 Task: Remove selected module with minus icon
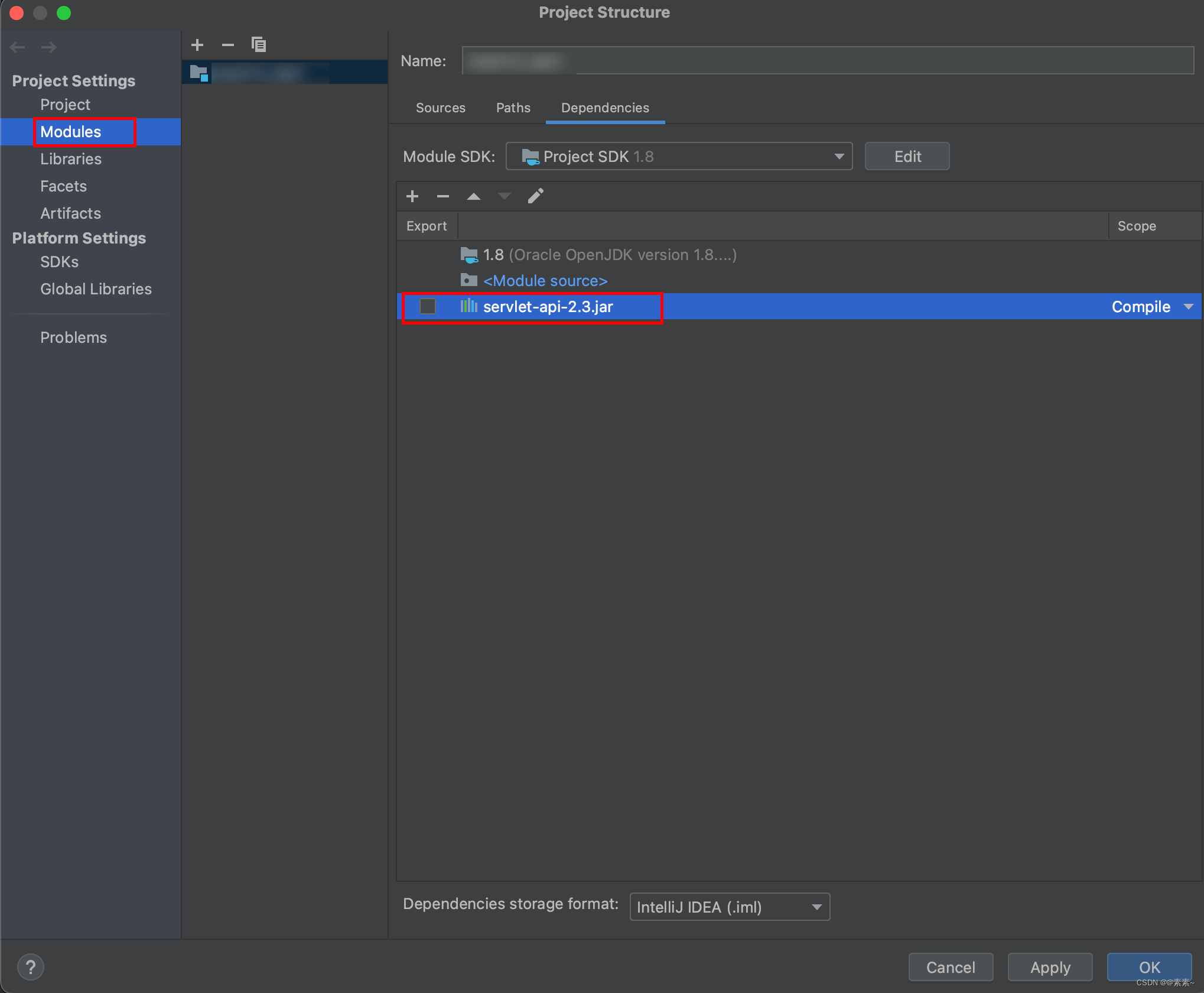click(228, 45)
